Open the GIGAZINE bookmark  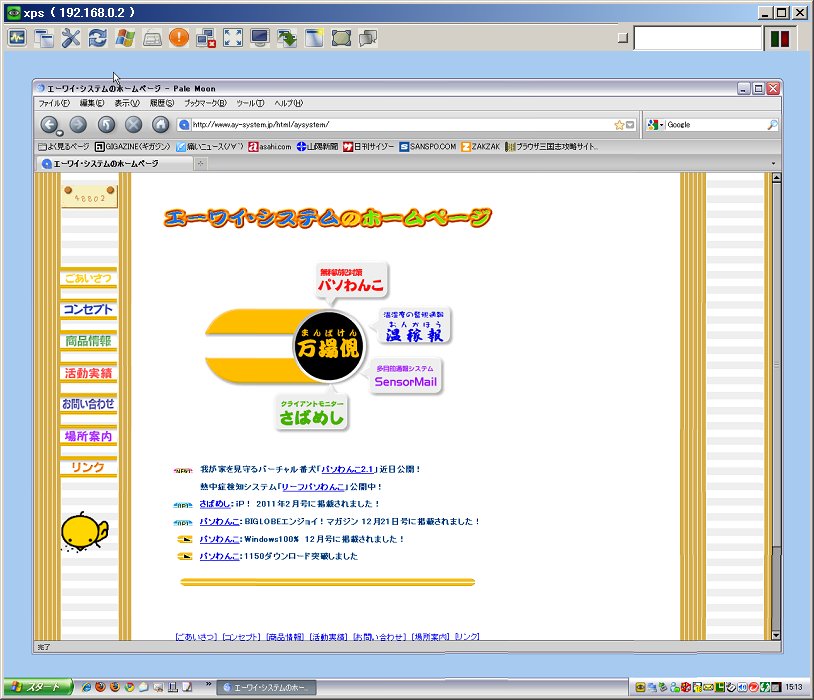coord(133,147)
